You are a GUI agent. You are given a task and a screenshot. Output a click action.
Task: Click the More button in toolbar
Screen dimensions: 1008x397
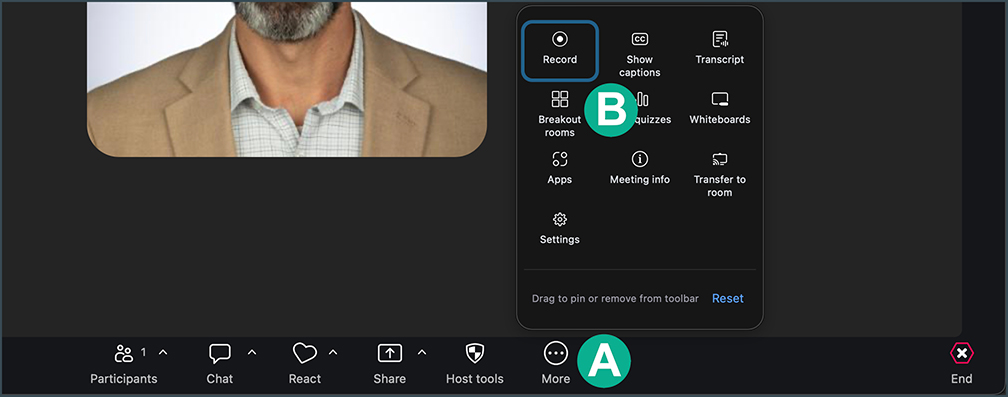[556, 364]
